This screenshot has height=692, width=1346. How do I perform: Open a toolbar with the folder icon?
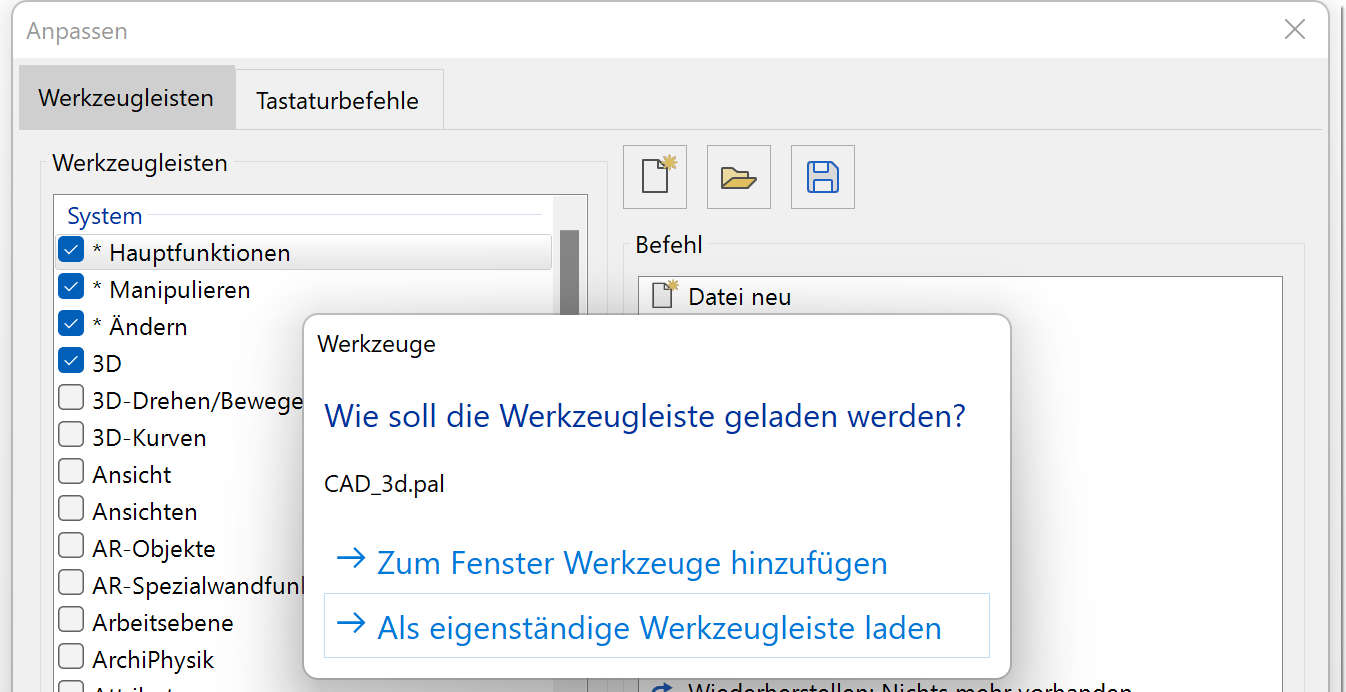coord(739,176)
